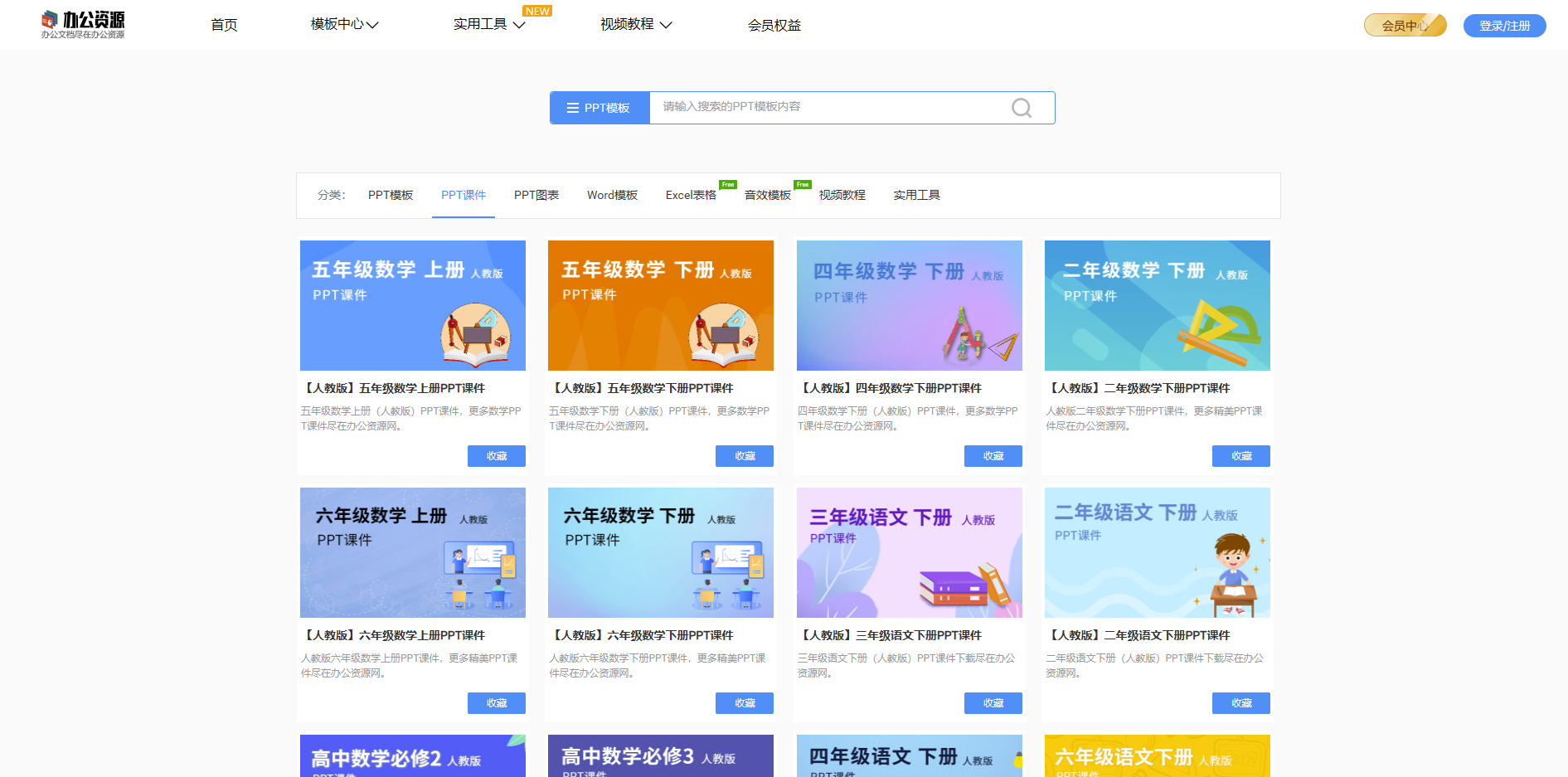Click the search magnifier icon
The width and height of the screenshot is (1568, 777).
[x=1022, y=108]
